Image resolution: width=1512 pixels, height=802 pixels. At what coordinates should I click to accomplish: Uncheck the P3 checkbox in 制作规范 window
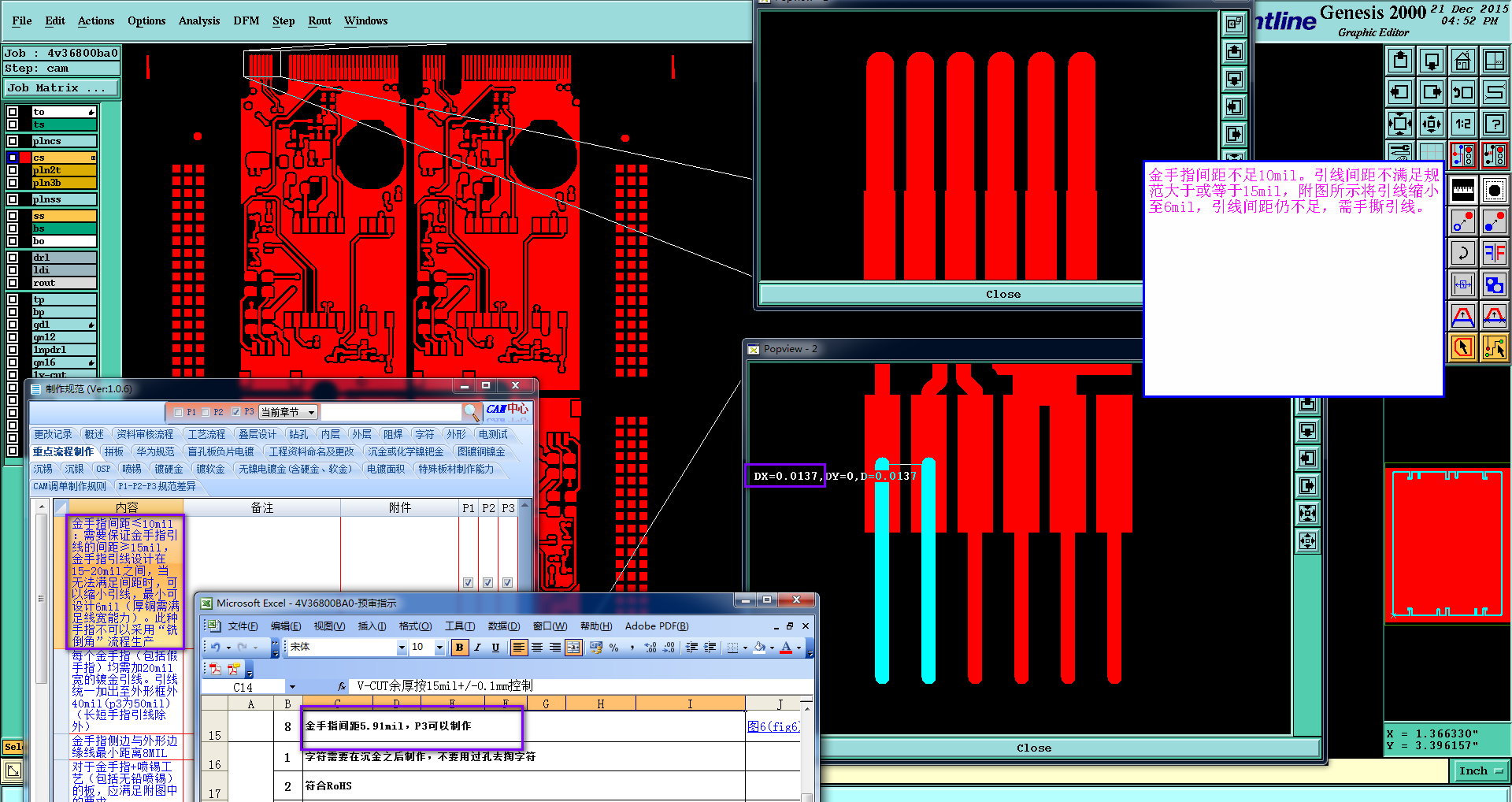click(235, 412)
